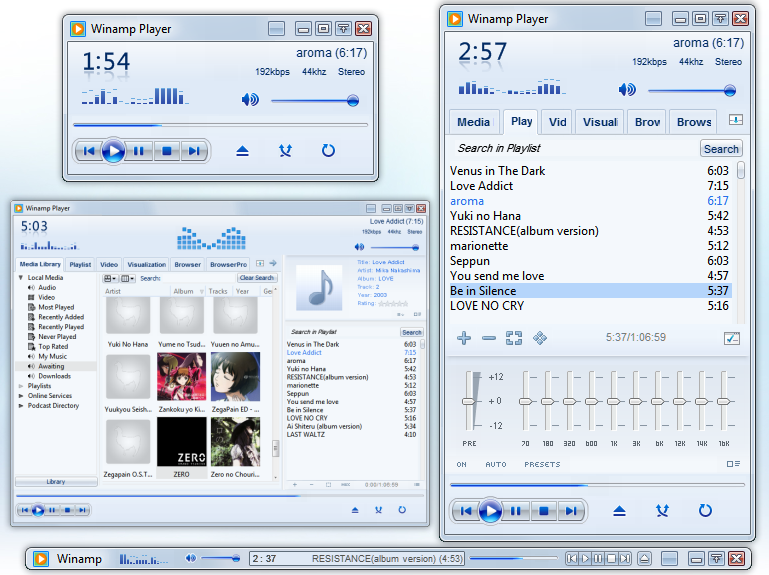Open the Visualization tab in the library window
The height and width of the screenshot is (575, 769).
tap(147, 264)
